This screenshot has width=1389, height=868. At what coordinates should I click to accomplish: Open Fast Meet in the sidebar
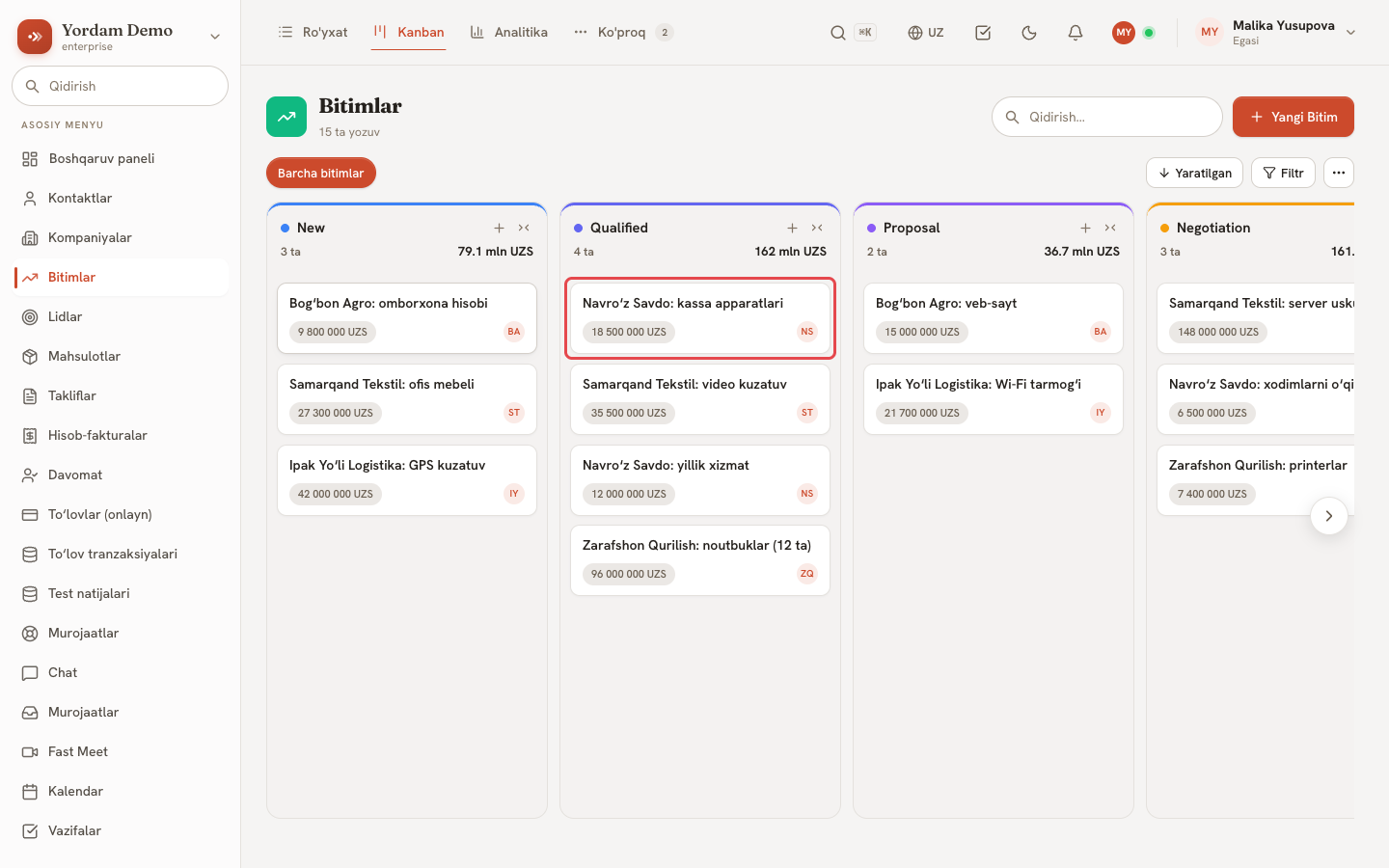121,751
